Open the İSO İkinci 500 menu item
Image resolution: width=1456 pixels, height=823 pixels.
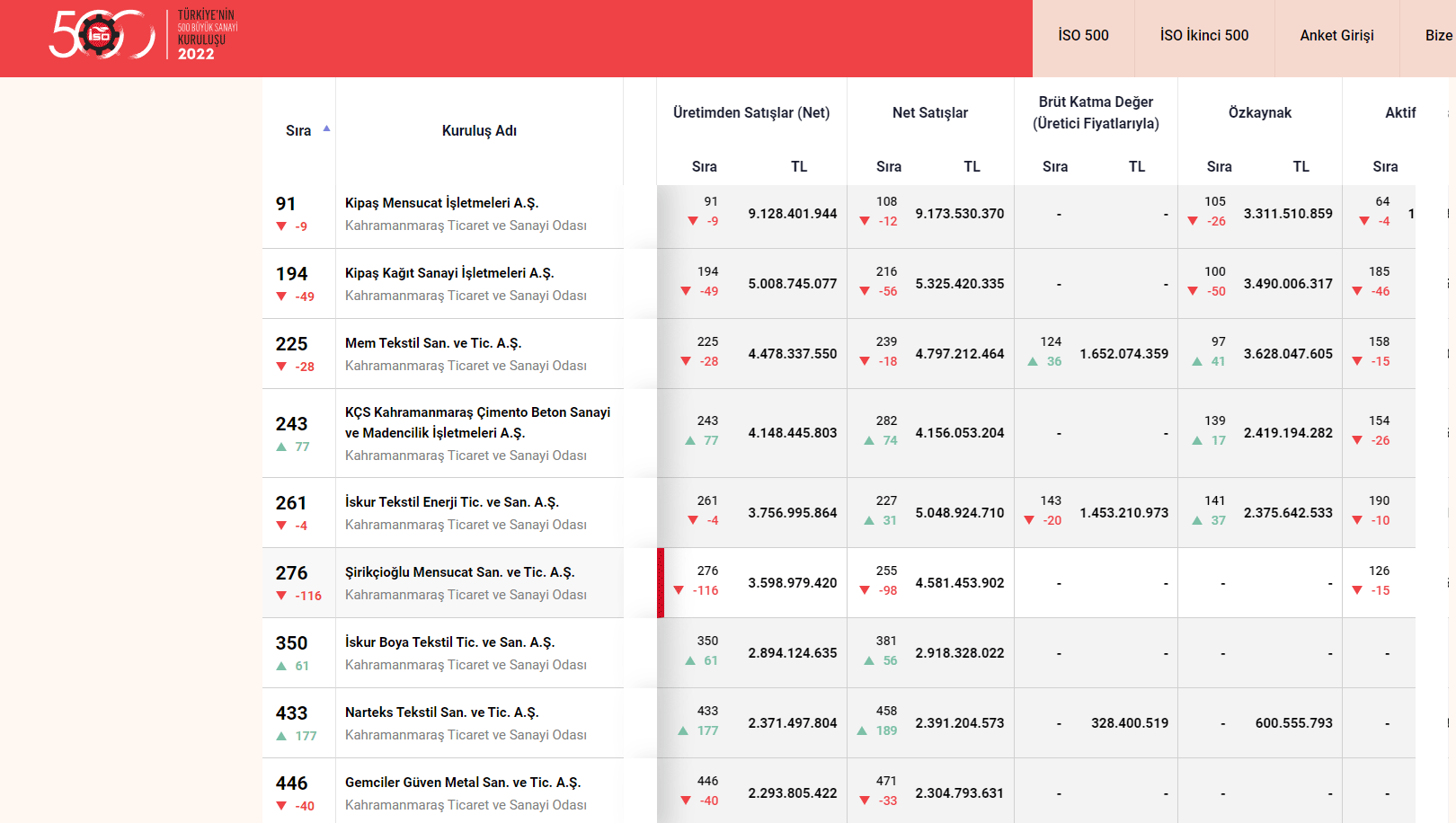1203,36
